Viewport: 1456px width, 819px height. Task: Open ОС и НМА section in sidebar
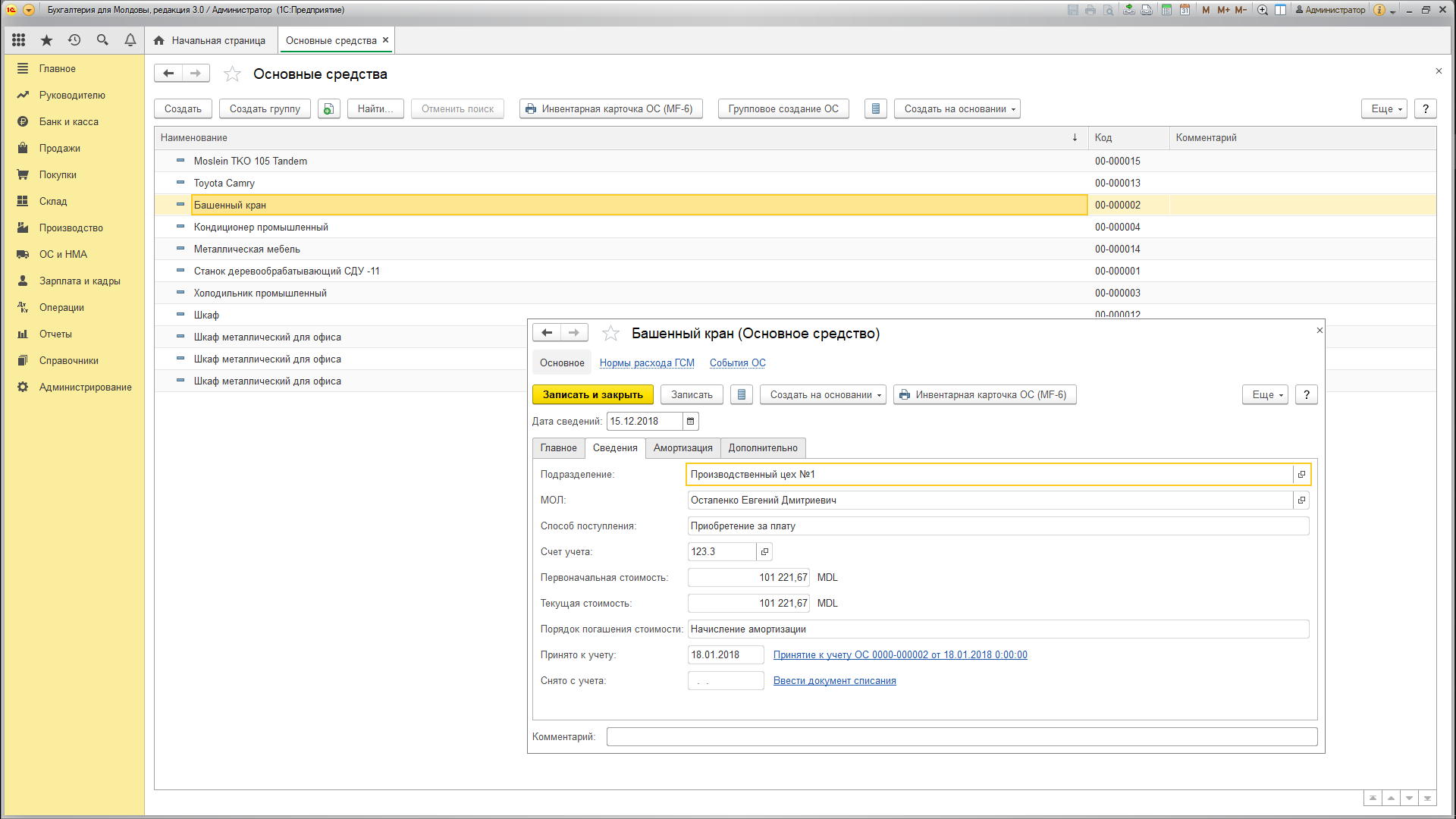pos(63,255)
